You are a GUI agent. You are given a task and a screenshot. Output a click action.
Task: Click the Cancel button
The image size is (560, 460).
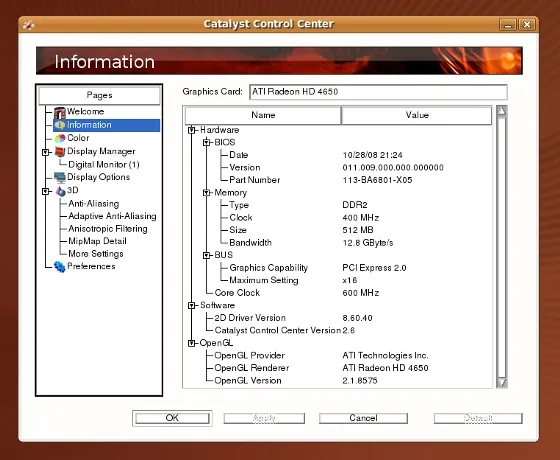coord(363,418)
